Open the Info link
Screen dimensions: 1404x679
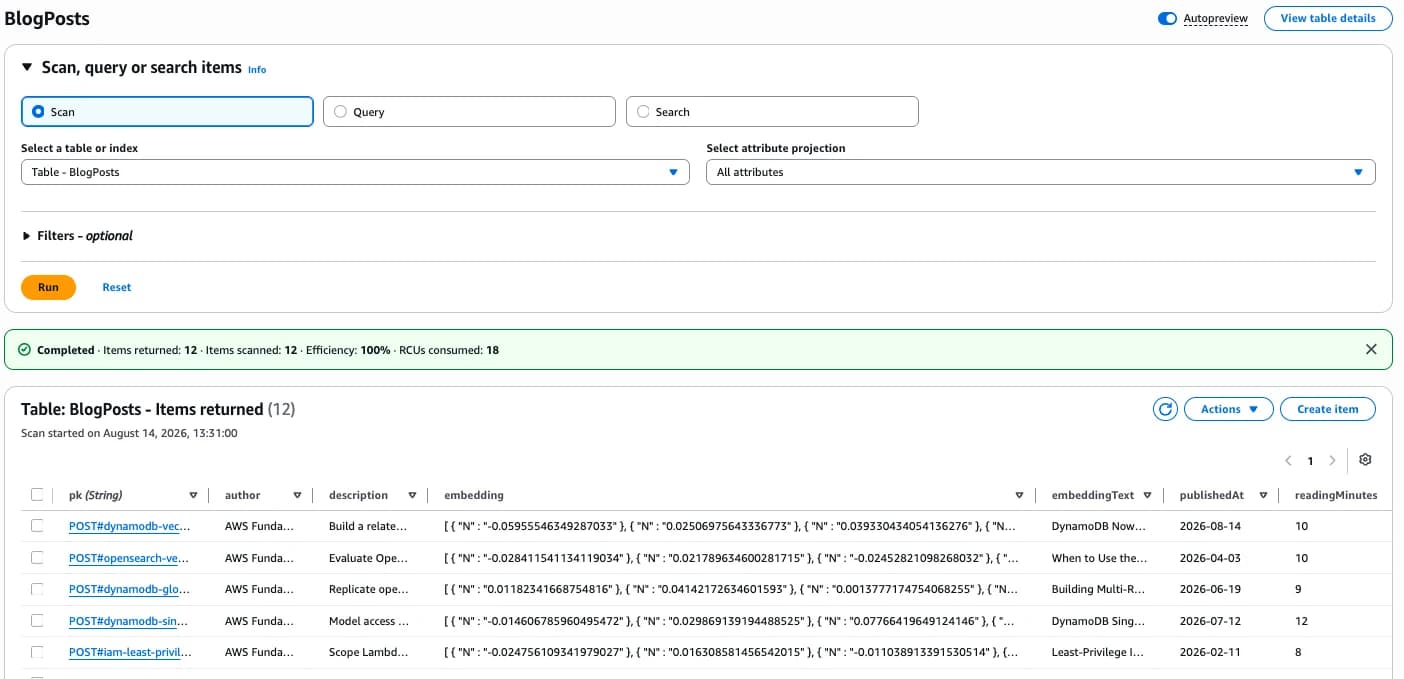(x=257, y=70)
